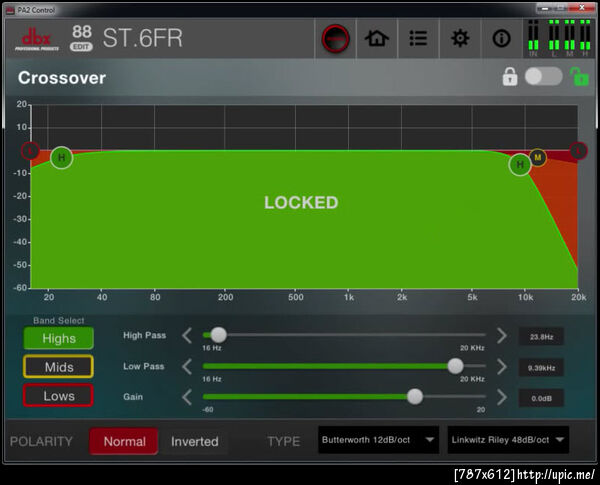
Task: Open the Linkwitz Riley 48dB/oct type dropdown
Action: (x=508, y=440)
